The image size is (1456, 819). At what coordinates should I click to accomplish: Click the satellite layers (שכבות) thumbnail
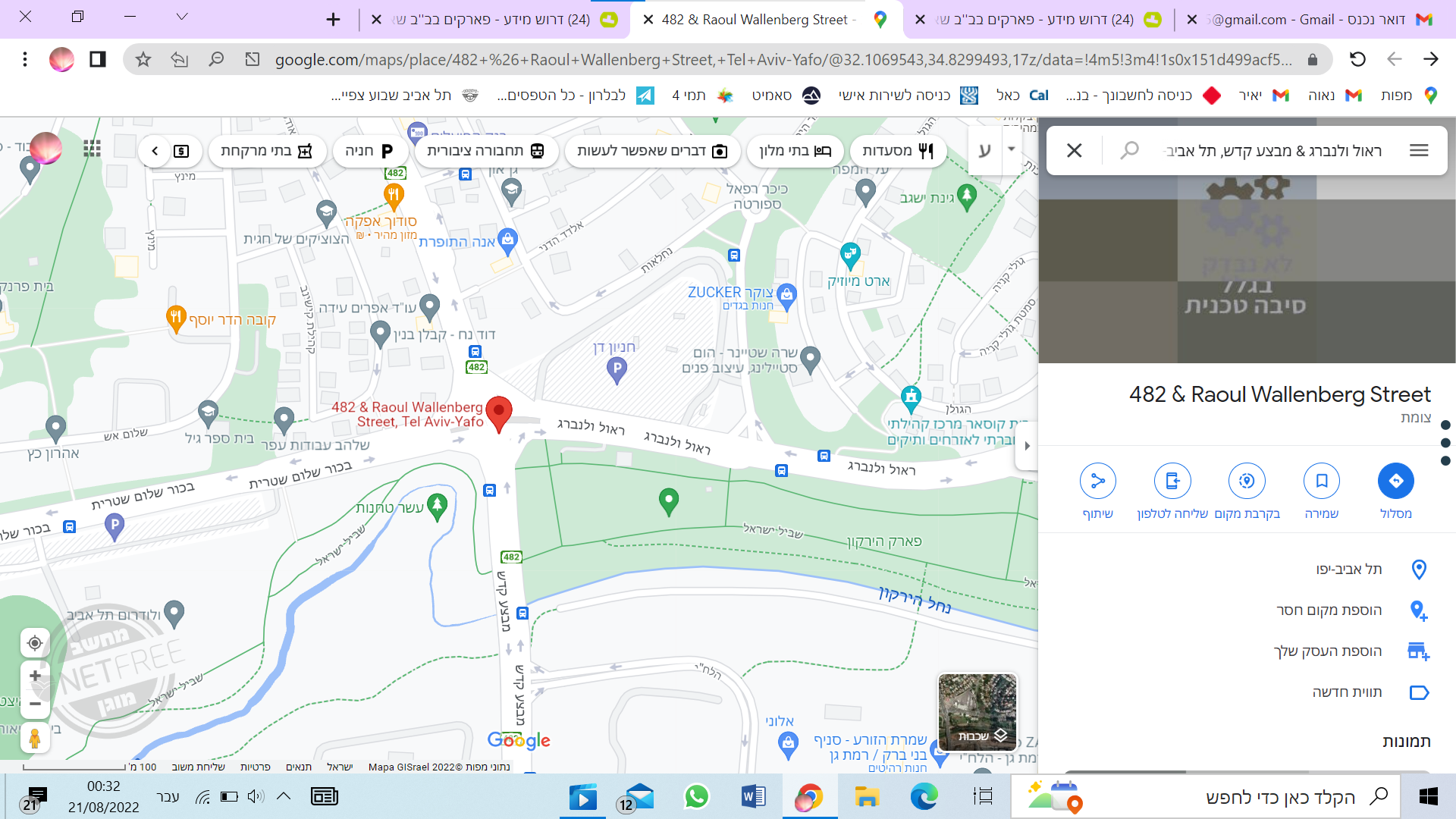(x=977, y=711)
